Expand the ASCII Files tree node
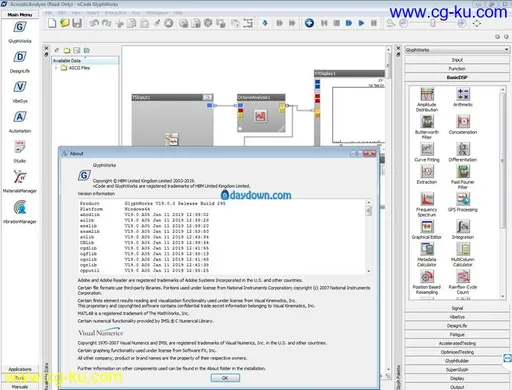The image size is (512, 390). (56, 68)
